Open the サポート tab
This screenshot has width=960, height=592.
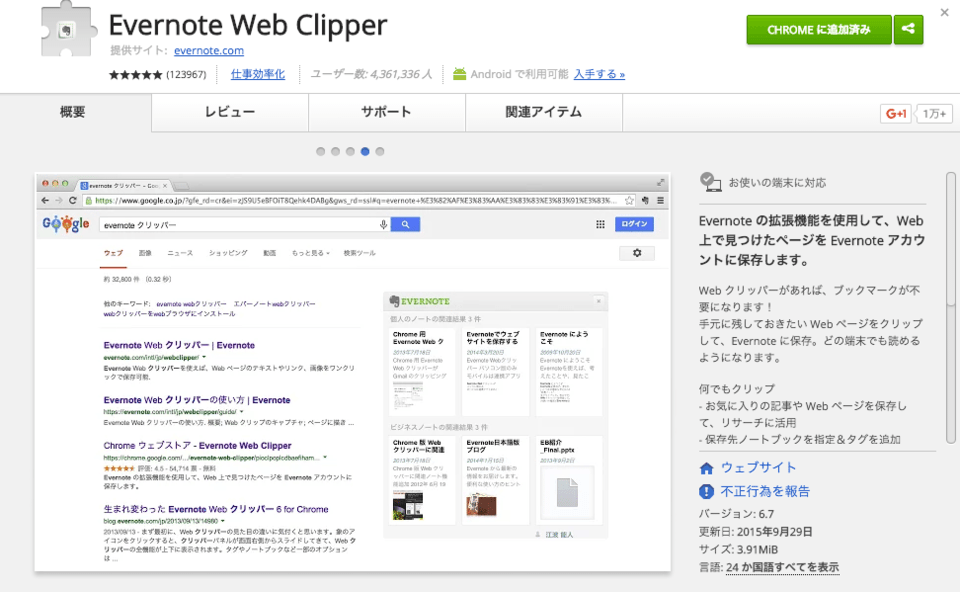[386, 112]
